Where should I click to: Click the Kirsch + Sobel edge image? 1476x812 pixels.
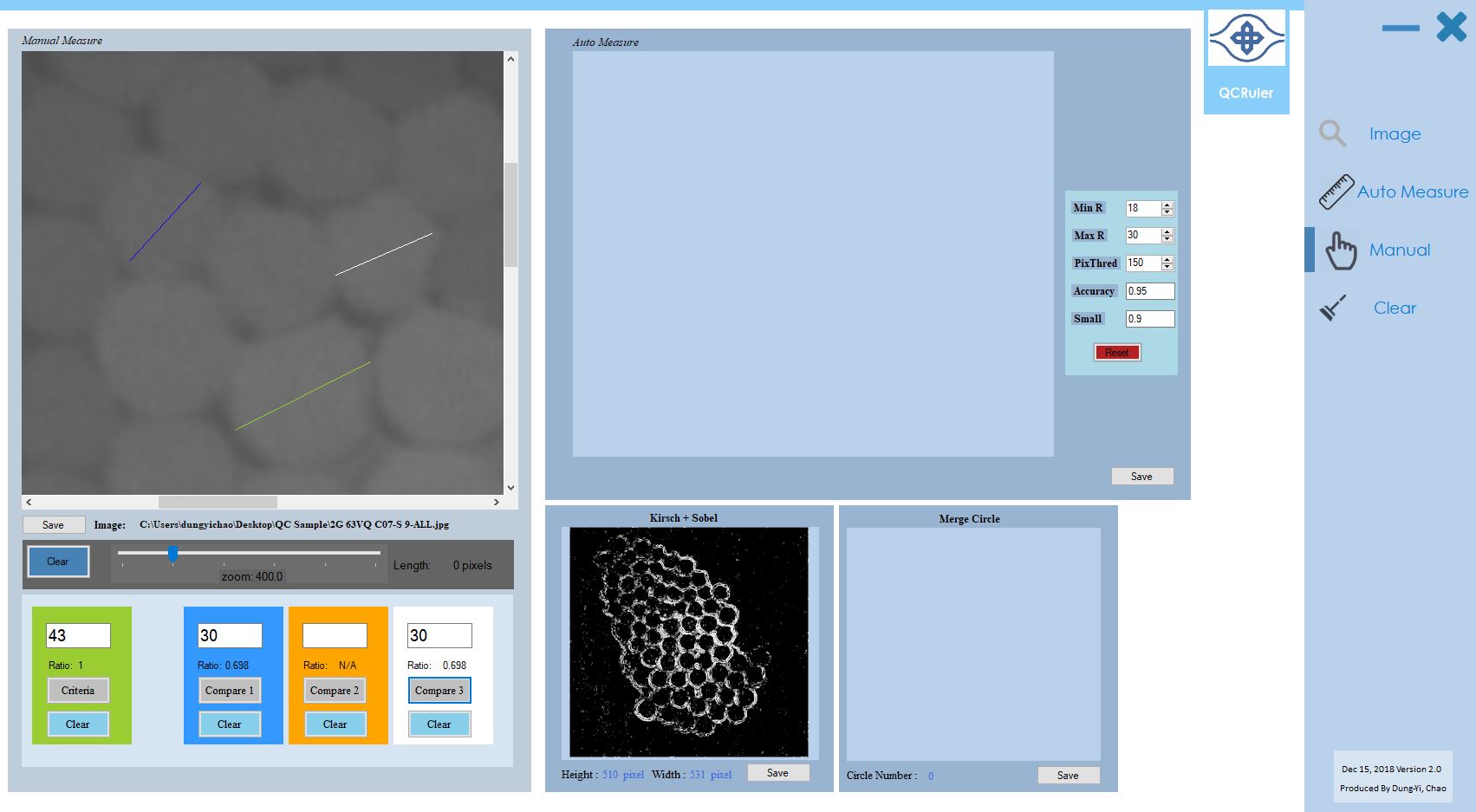click(689, 642)
